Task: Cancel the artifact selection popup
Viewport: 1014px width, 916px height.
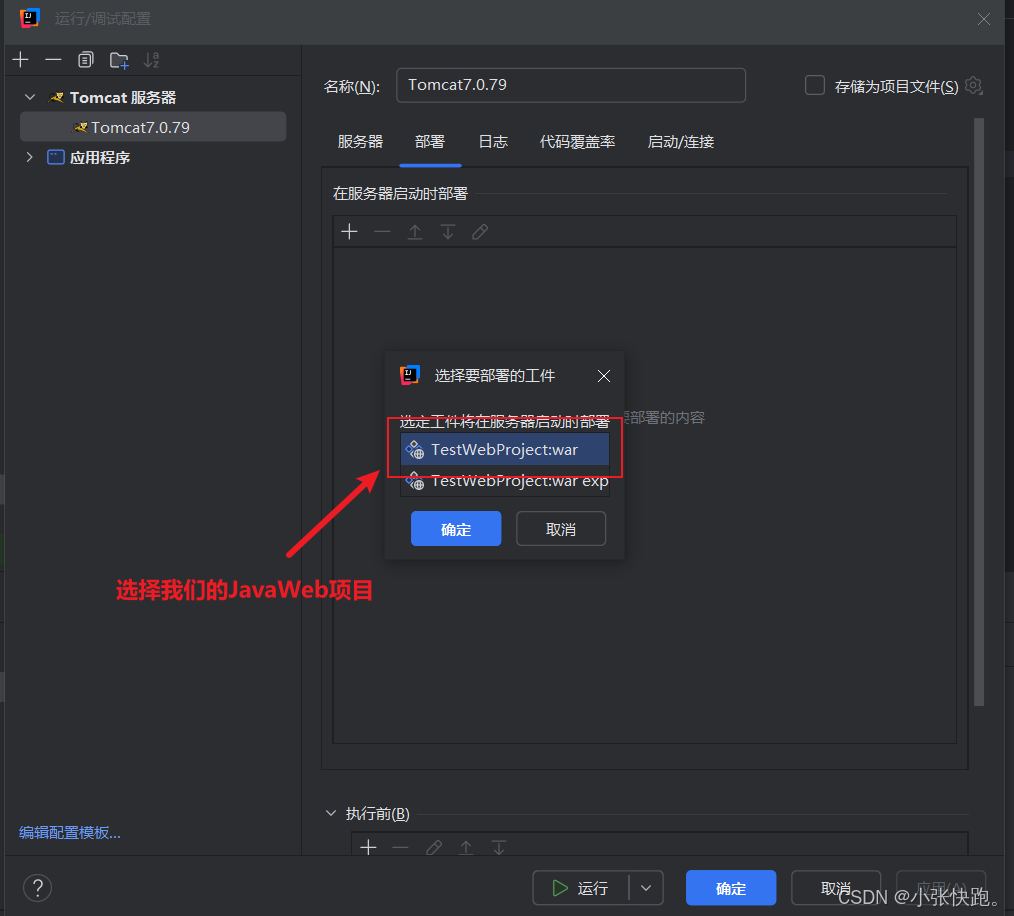Action: [561, 529]
